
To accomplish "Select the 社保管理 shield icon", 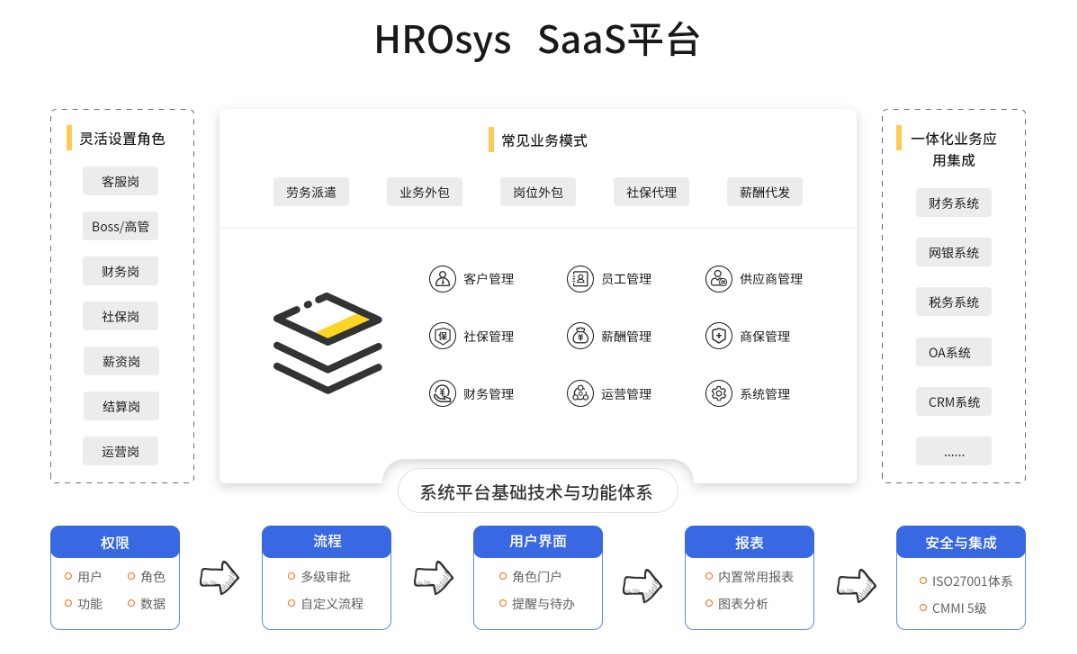I will pyautogui.click(x=442, y=336).
